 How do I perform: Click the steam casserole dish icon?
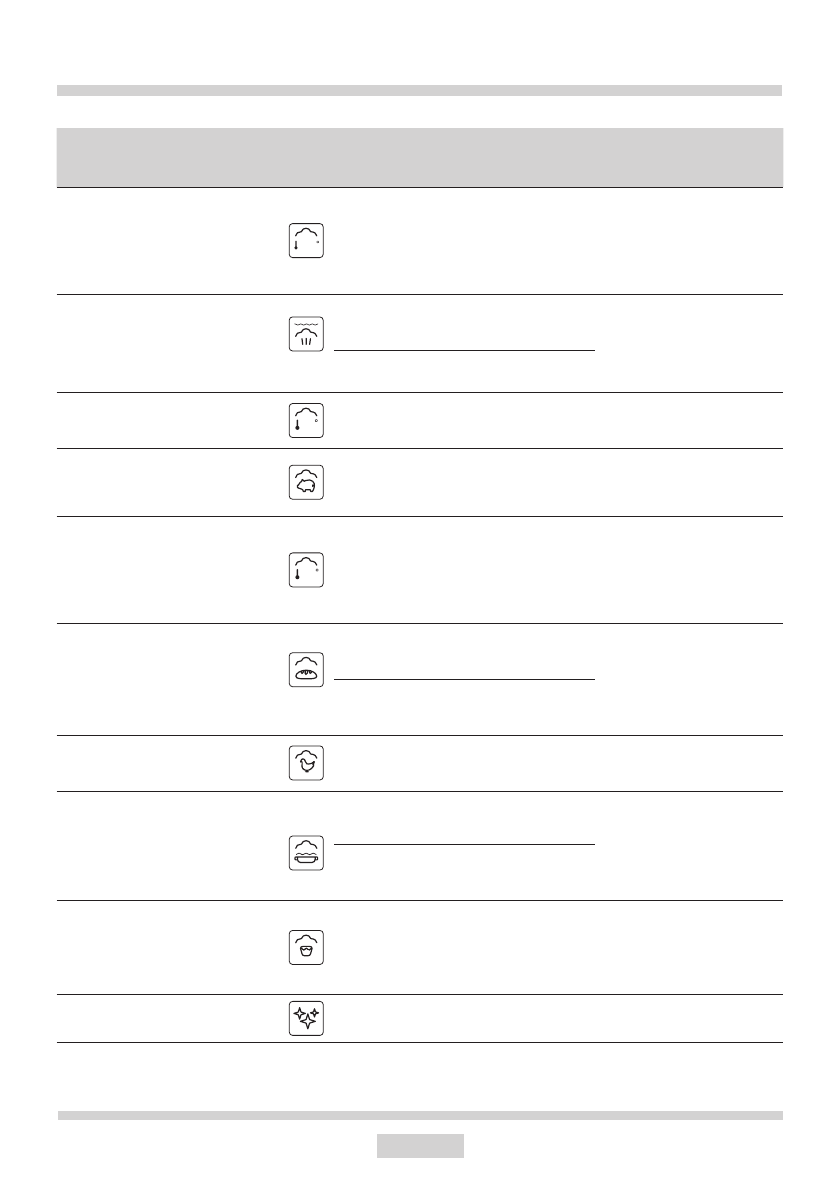[306, 851]
